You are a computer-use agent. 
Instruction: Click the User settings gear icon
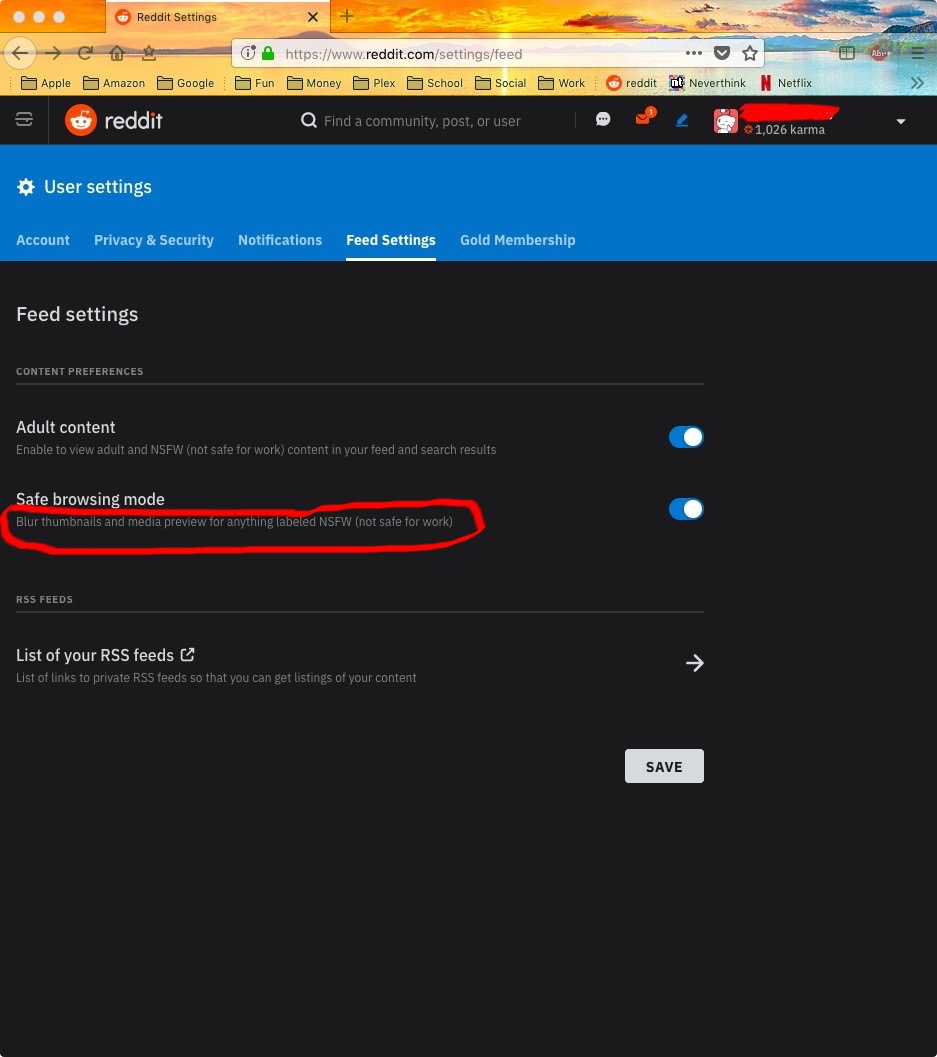[x=26, y=187]
